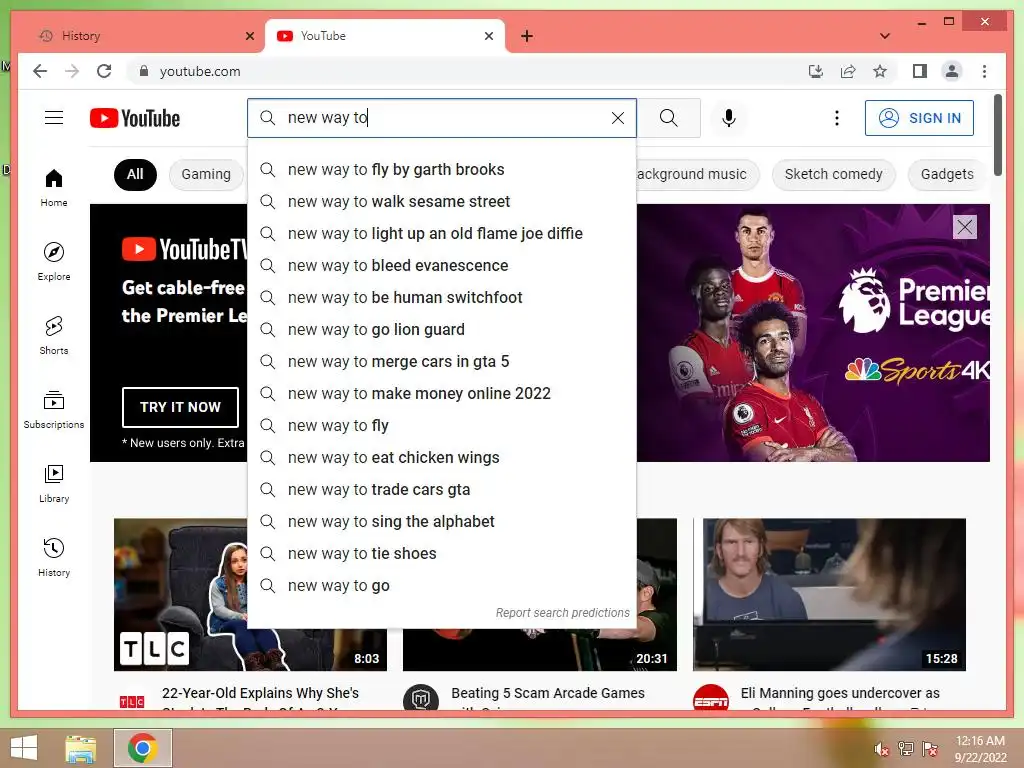1024x768 pixels.
Task: Choose suggestion light up an old flame
Action: 442,234
